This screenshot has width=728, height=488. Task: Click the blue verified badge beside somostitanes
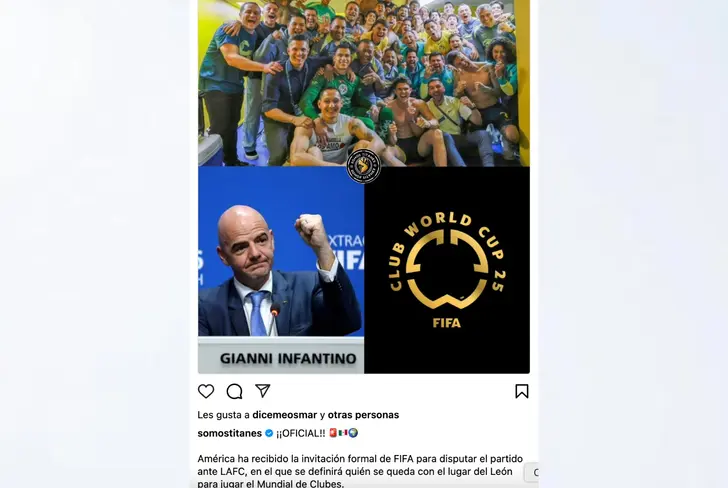269,433
